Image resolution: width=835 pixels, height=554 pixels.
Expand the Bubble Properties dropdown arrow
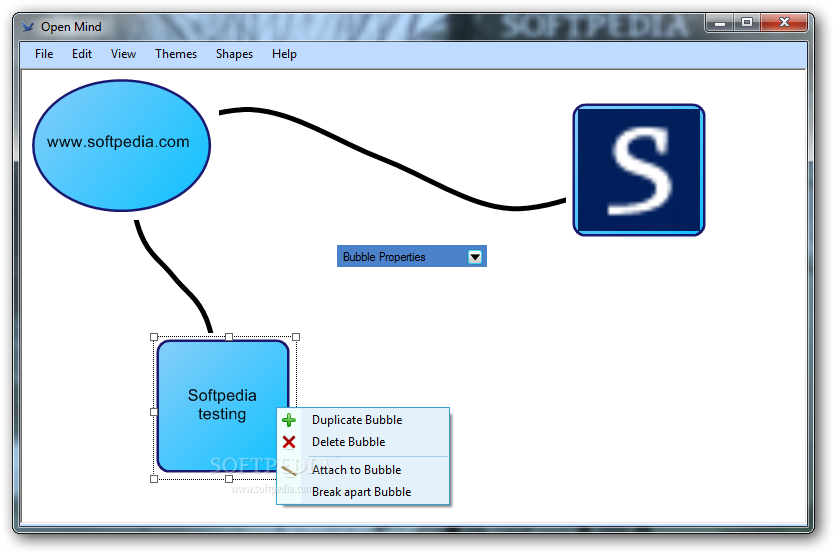(475, 257)
